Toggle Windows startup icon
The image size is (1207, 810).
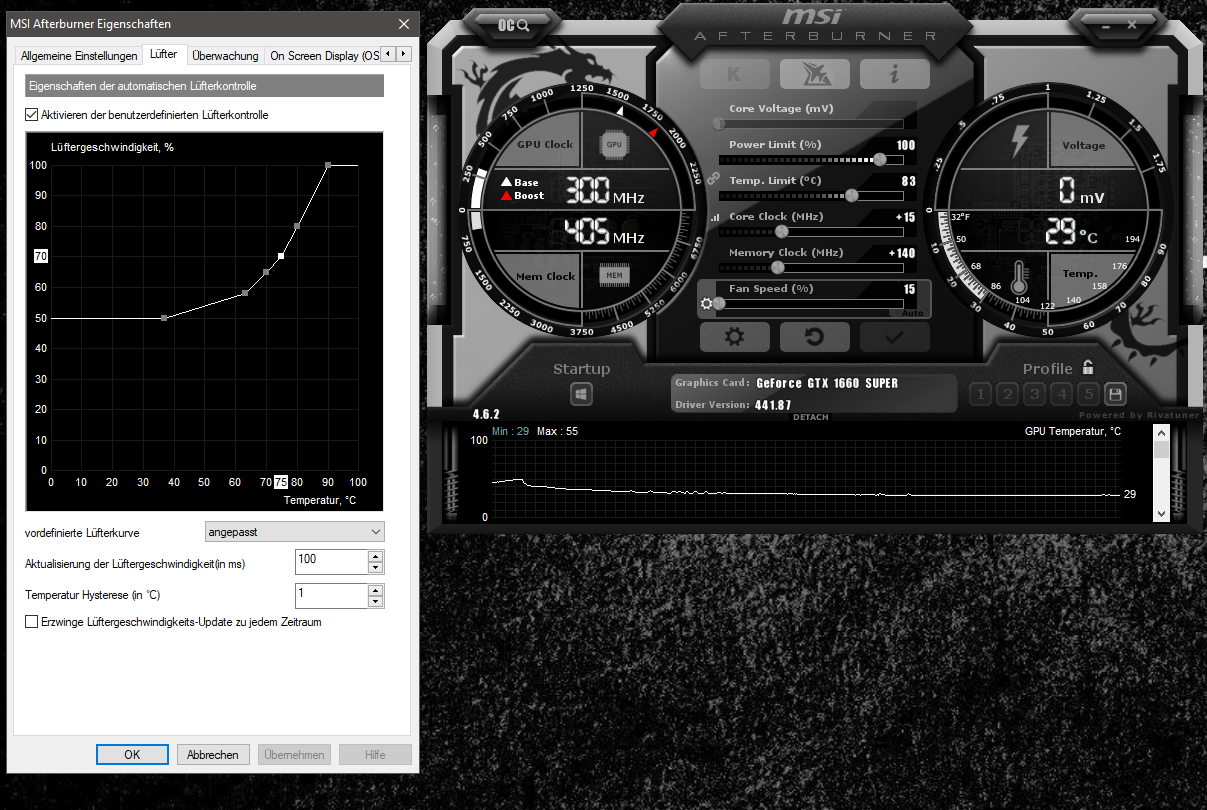(x=581, y=395)
